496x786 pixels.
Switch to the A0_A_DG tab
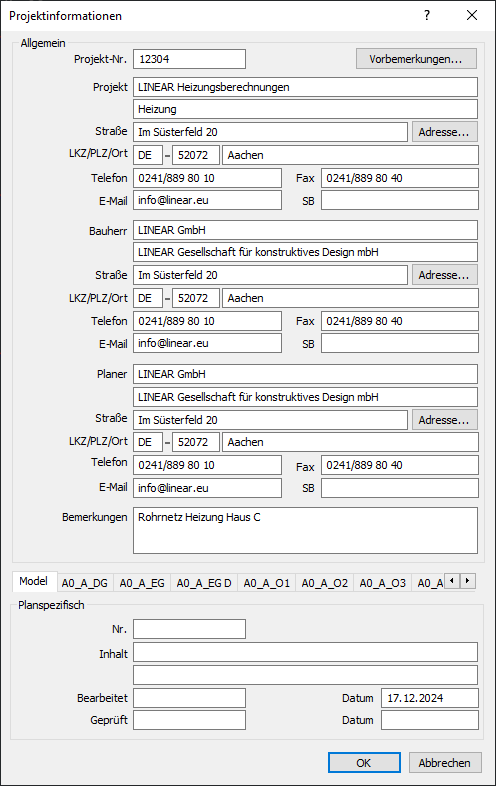coord(85,583)
